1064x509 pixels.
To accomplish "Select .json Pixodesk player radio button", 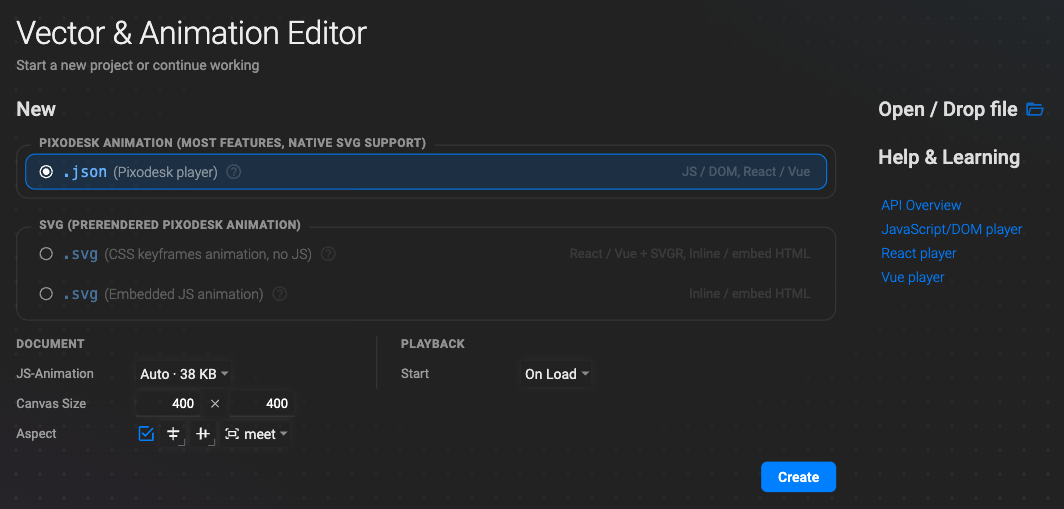I will click(46, 172).
